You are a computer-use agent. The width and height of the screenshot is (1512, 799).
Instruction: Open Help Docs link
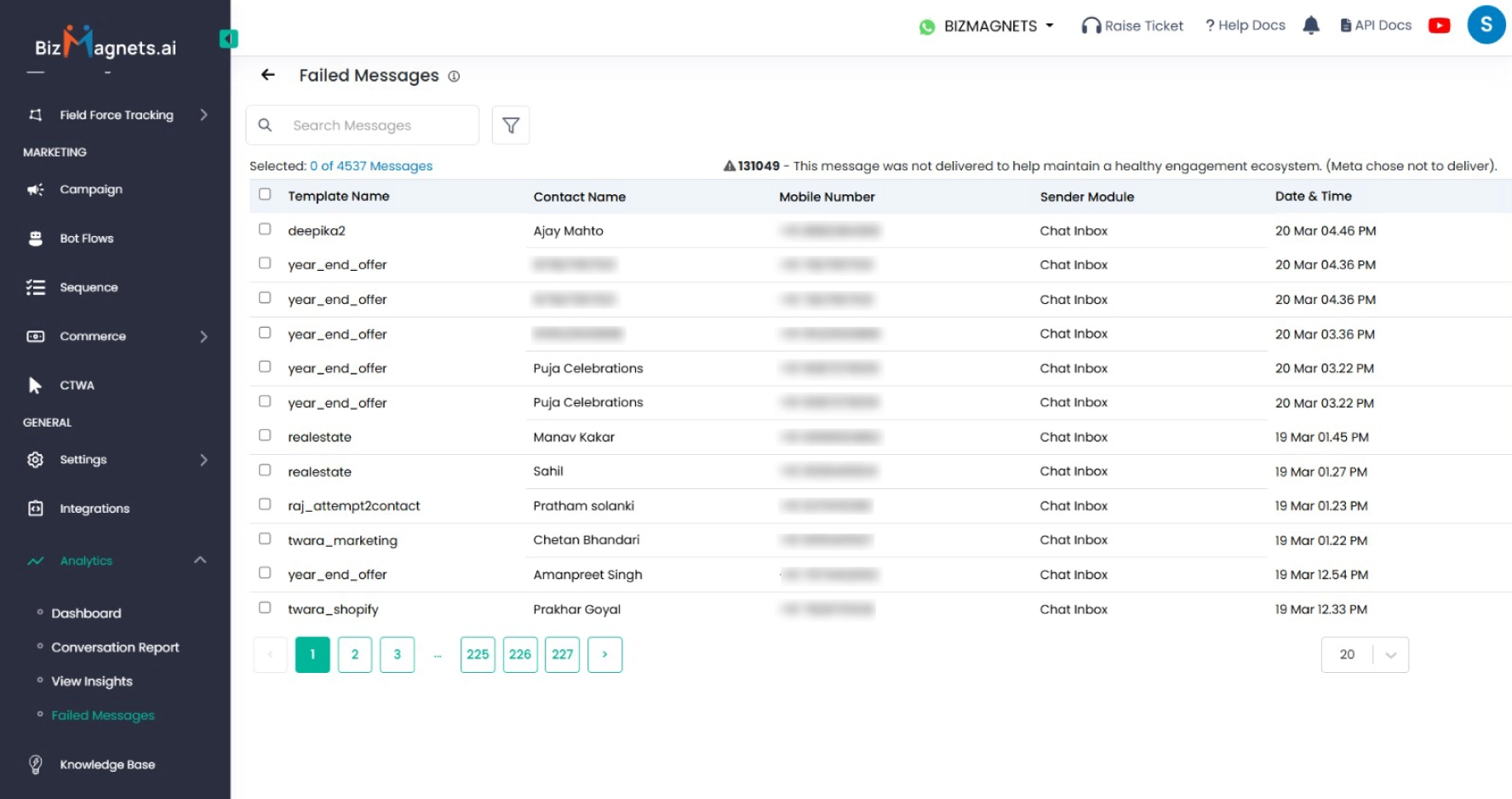click(1246, 26)
